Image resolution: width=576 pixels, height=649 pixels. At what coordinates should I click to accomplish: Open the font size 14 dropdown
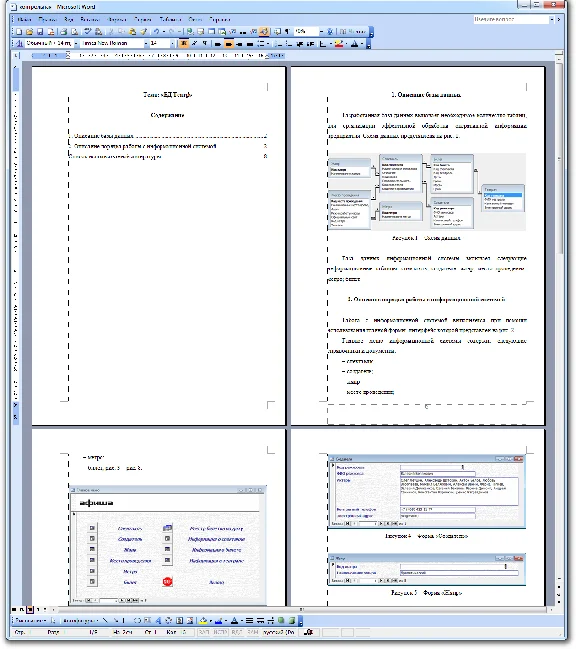[173, 43]
